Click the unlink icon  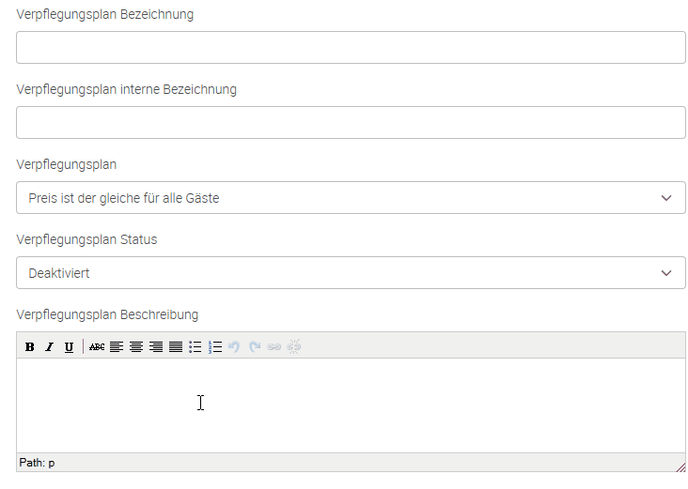coord(294,347)
